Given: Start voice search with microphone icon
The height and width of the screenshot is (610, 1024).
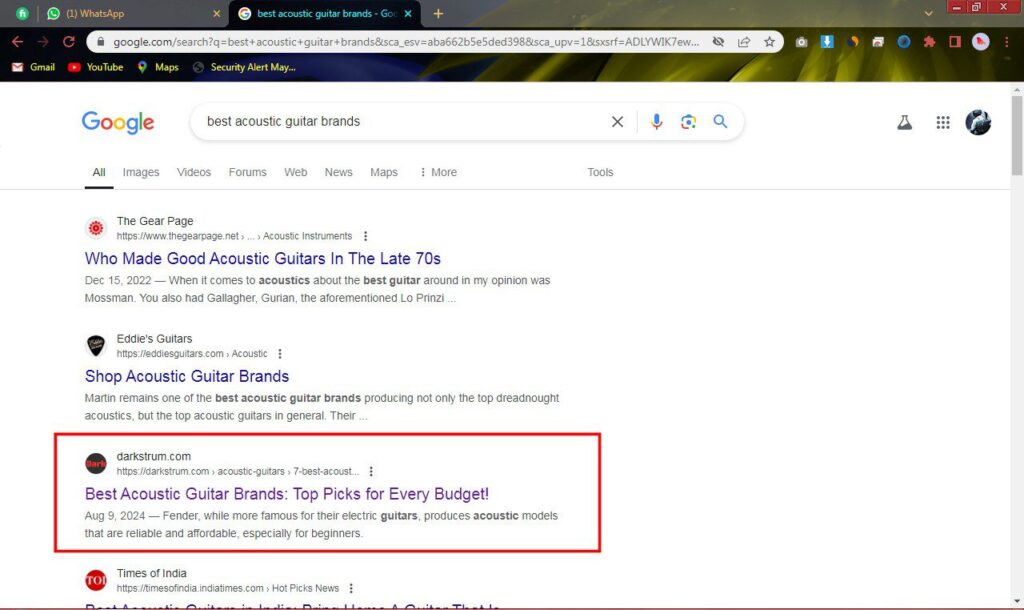Looking at the screenshot, I should (656, 121).
